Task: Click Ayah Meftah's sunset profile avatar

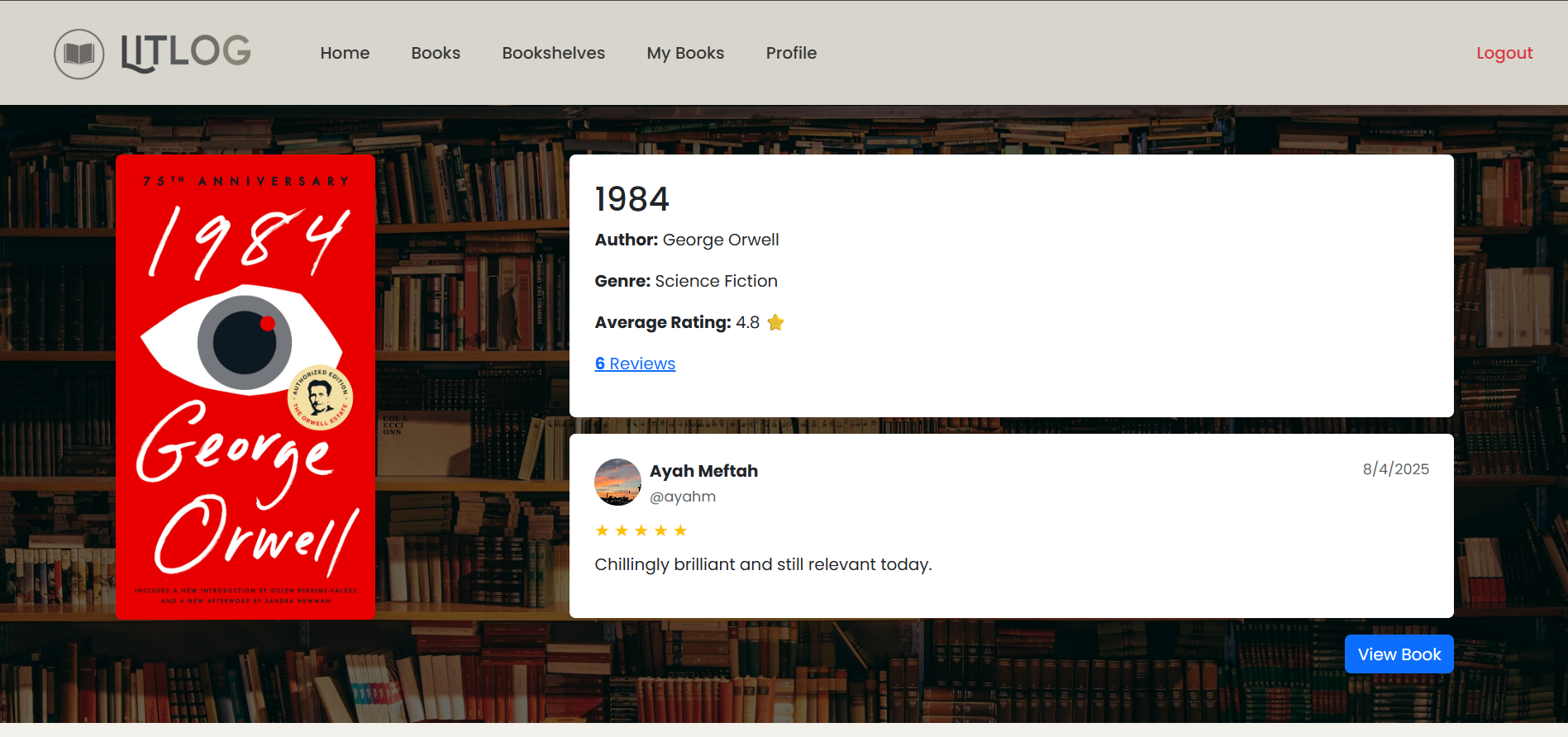Action: tap(617, 482)
